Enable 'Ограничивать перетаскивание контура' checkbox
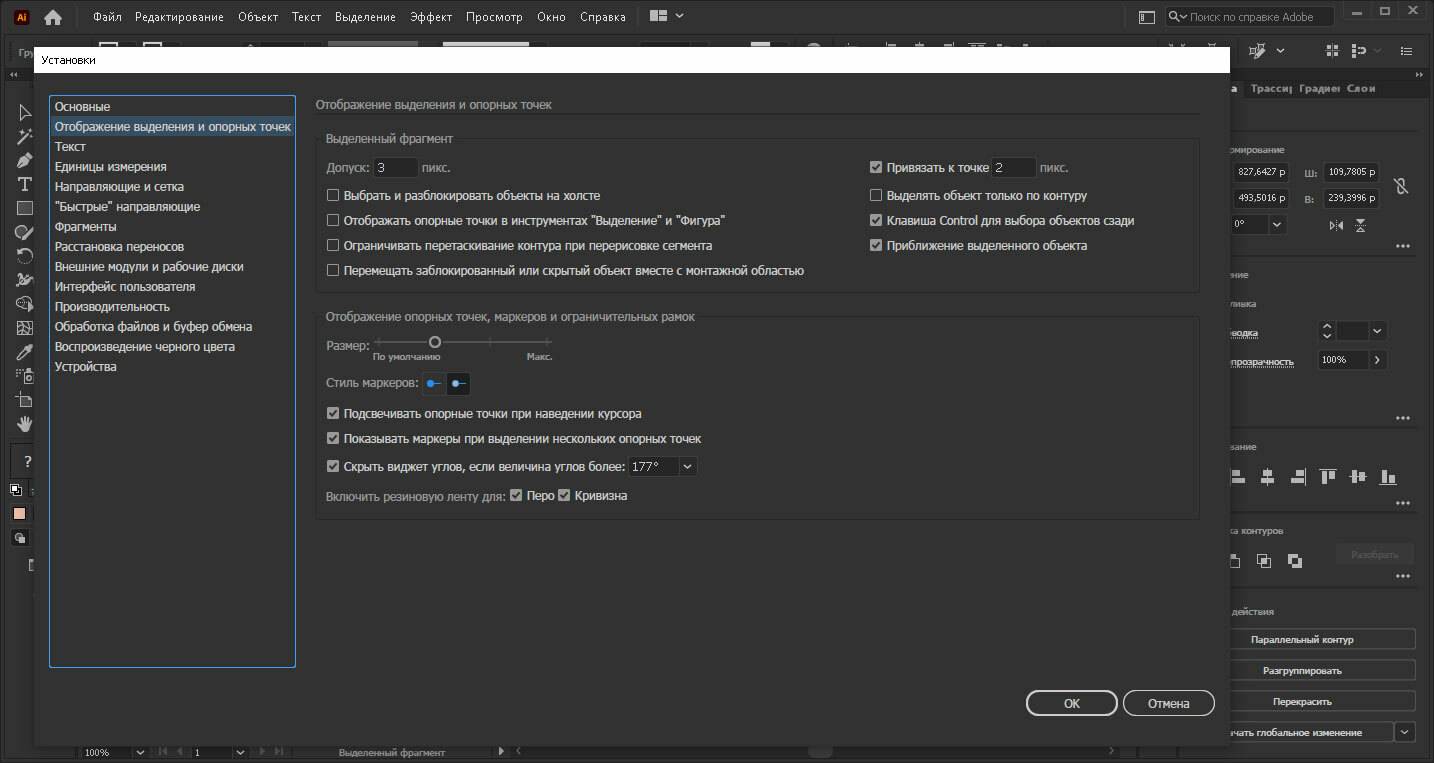Viewport: 1434px width, 763px height. 333,246
